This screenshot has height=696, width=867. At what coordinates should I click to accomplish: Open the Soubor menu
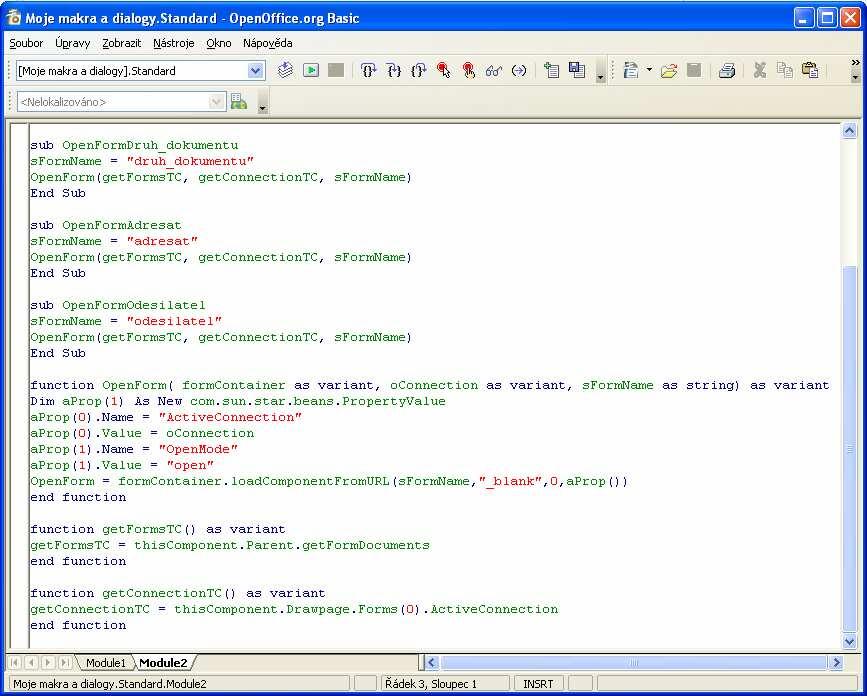tap(26, 43)
